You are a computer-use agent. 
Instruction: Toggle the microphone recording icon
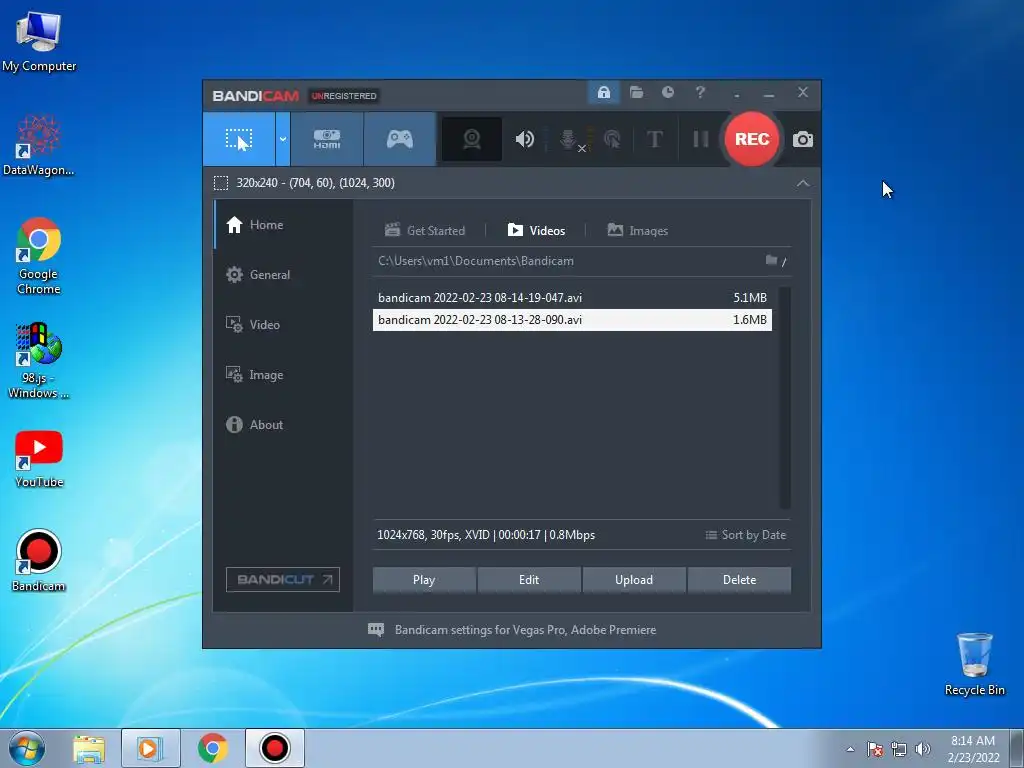tap(568, 139)
